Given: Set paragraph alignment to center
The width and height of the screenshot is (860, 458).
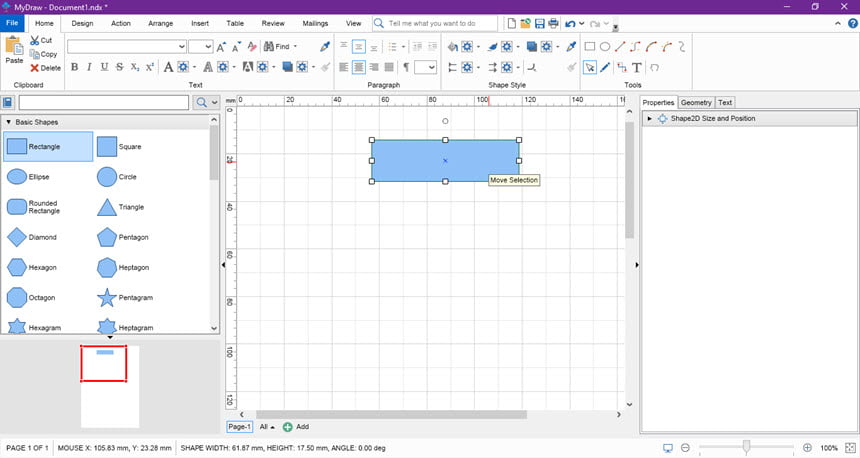Looking at the screenshot, I should point(359,67).
